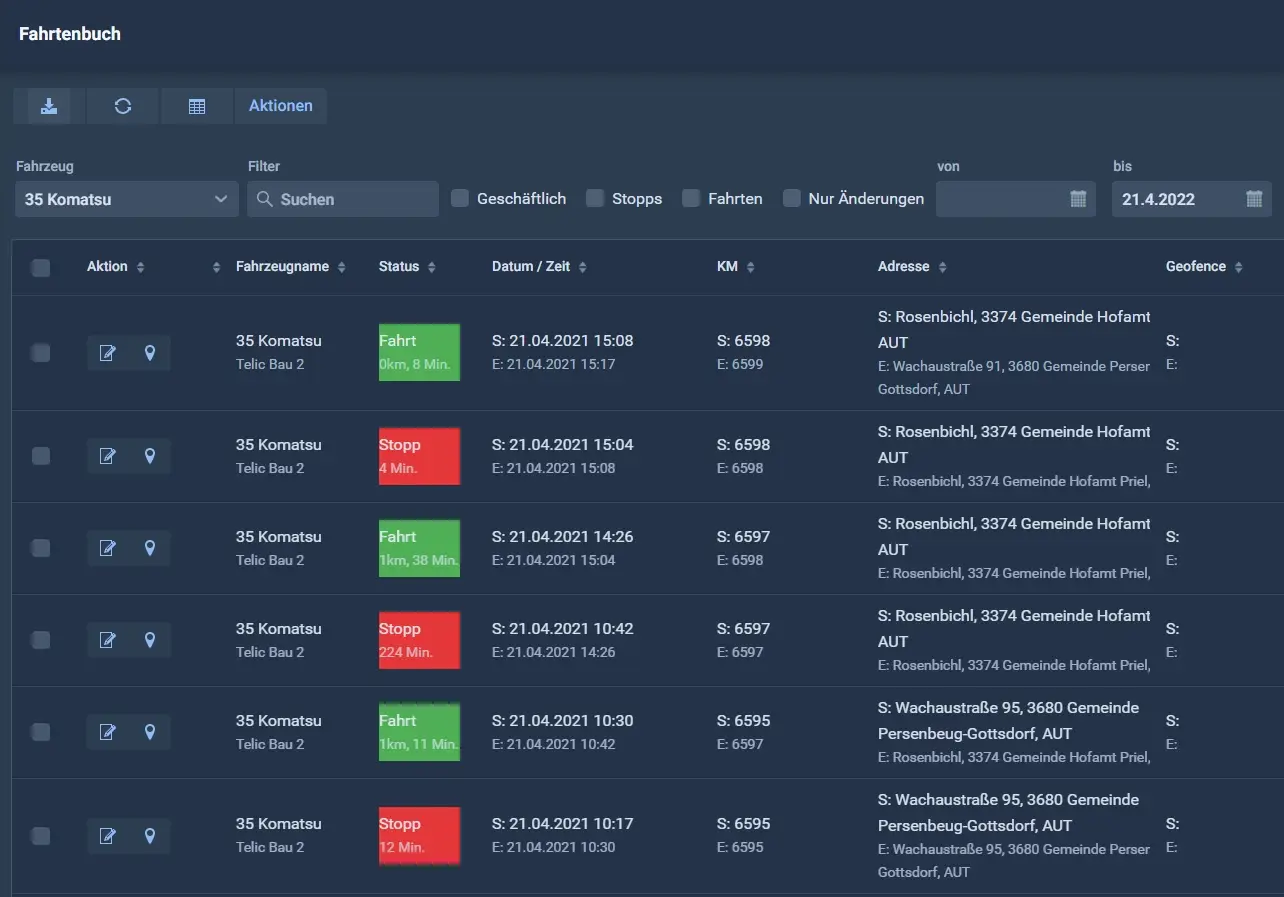Show map location for 15:04 Stopp entry

pos(150,456)
